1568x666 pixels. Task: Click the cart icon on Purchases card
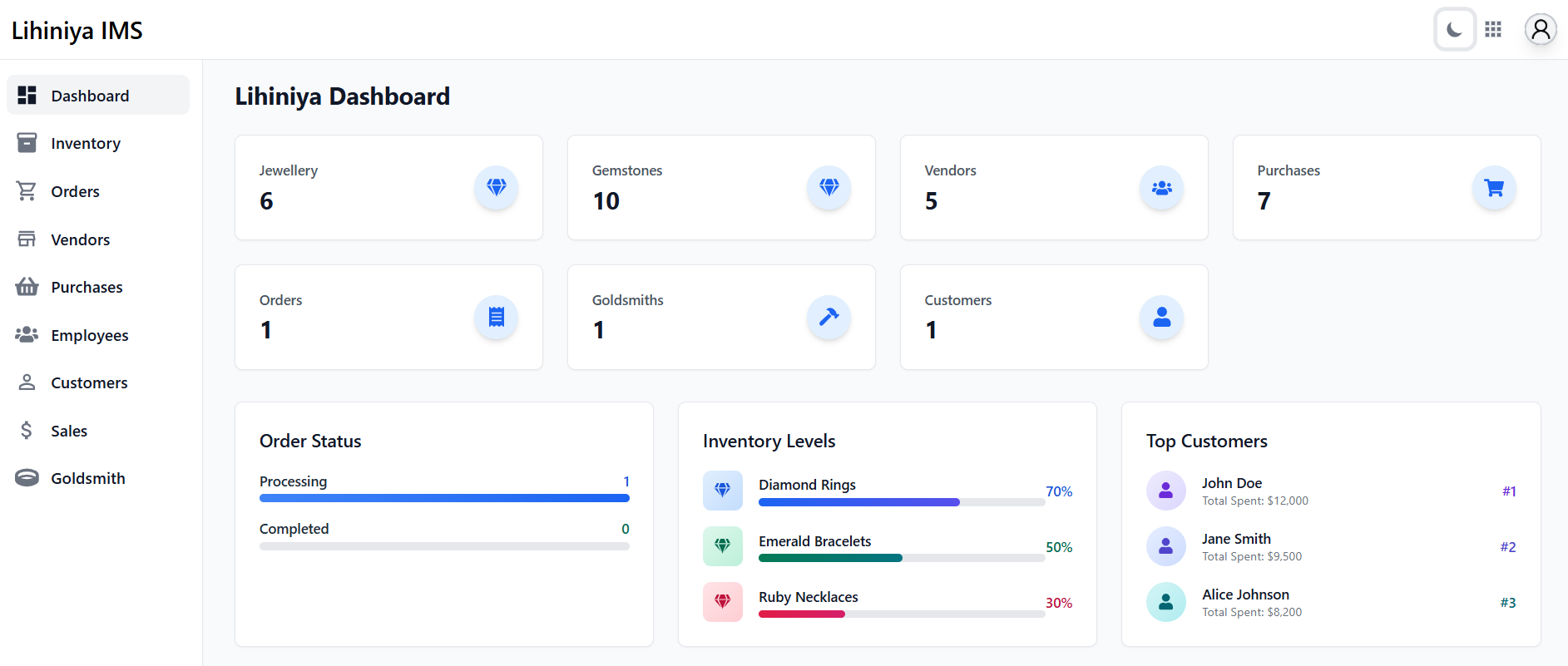pyautogui.click(x=1495, y=188)
